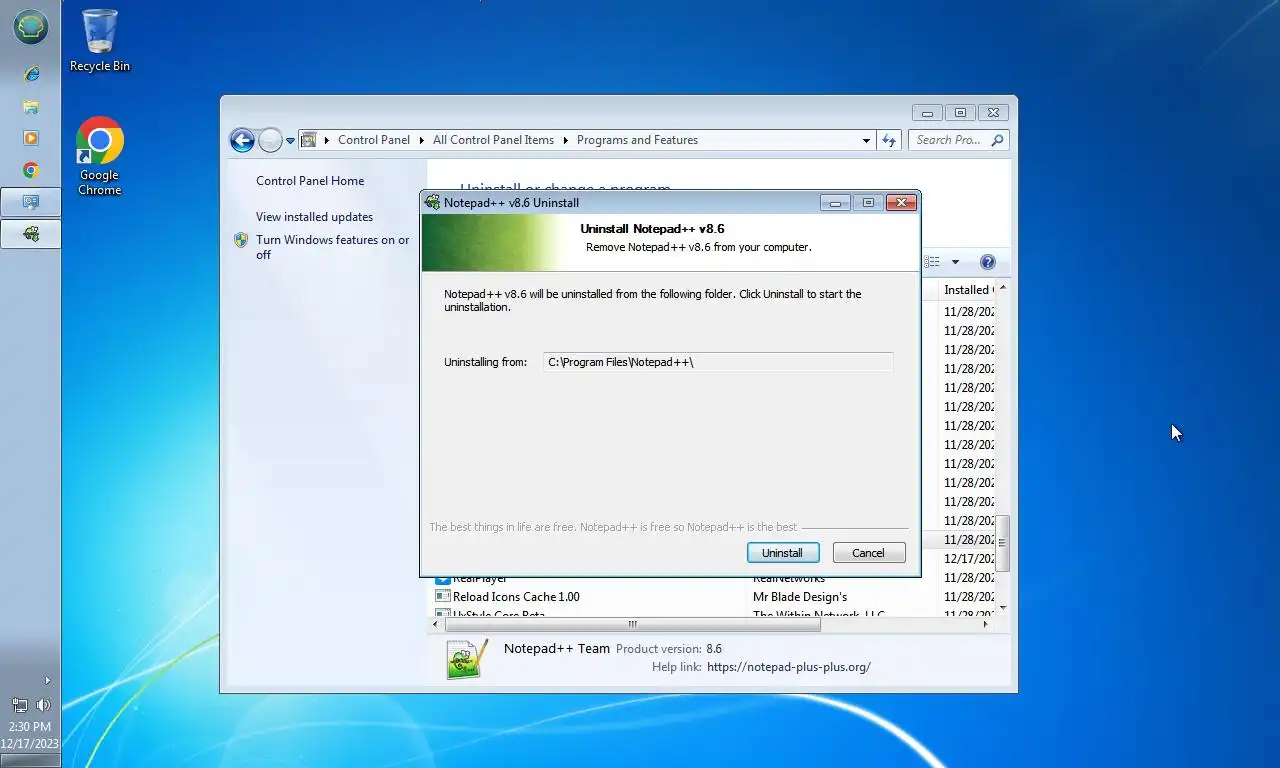Switch to the Control Panel taskbar button

[x=31, y=203]
